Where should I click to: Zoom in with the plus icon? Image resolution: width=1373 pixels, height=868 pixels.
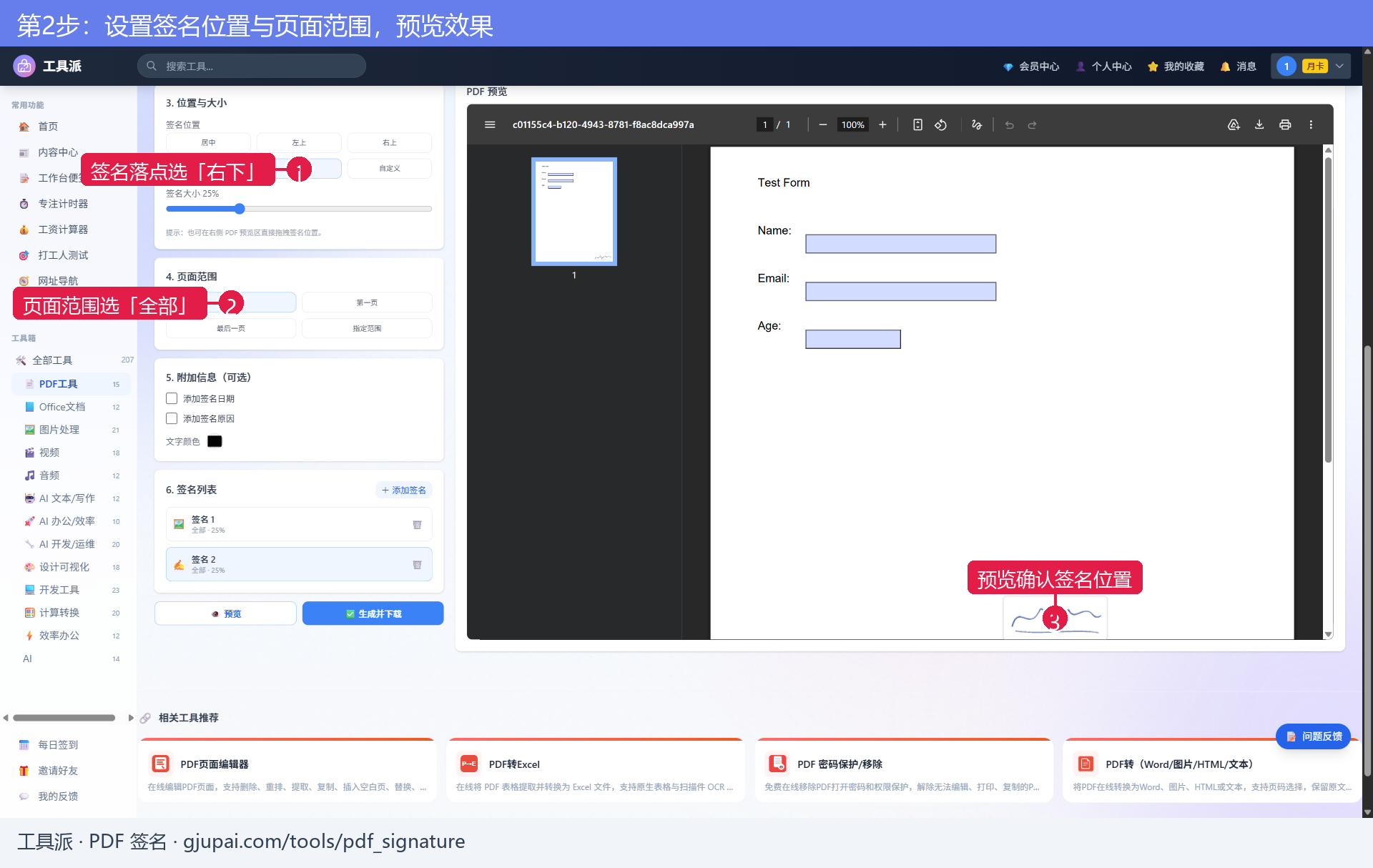point(882,124)
